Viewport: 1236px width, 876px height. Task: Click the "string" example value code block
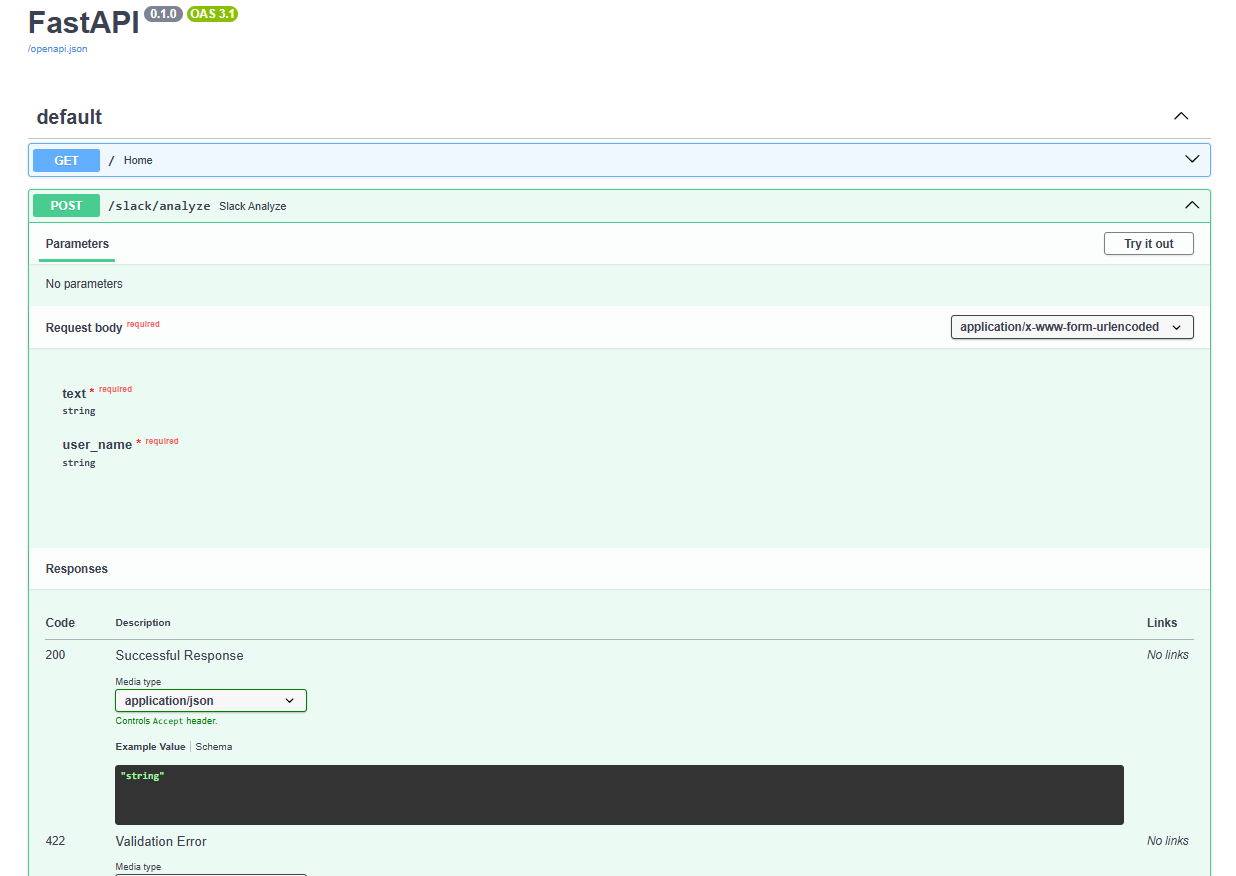pos(619,795)
